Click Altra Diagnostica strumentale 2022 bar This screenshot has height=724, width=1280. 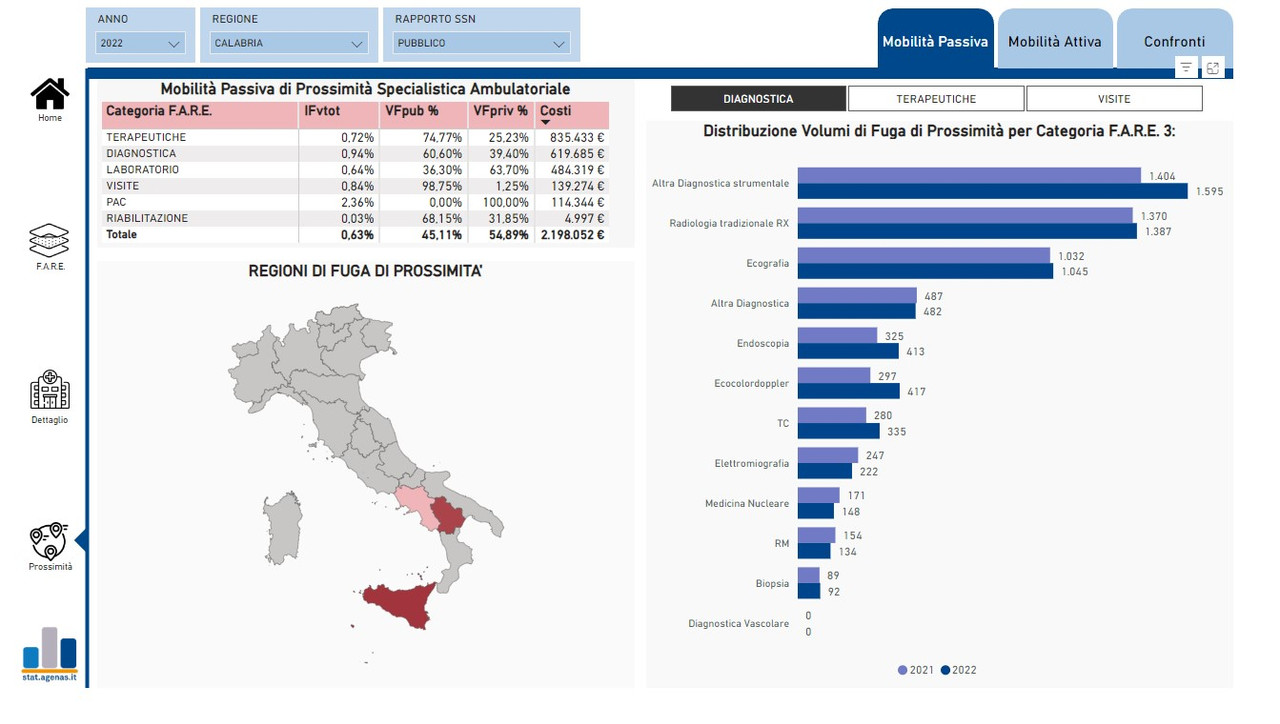click(x=992, y=191)
